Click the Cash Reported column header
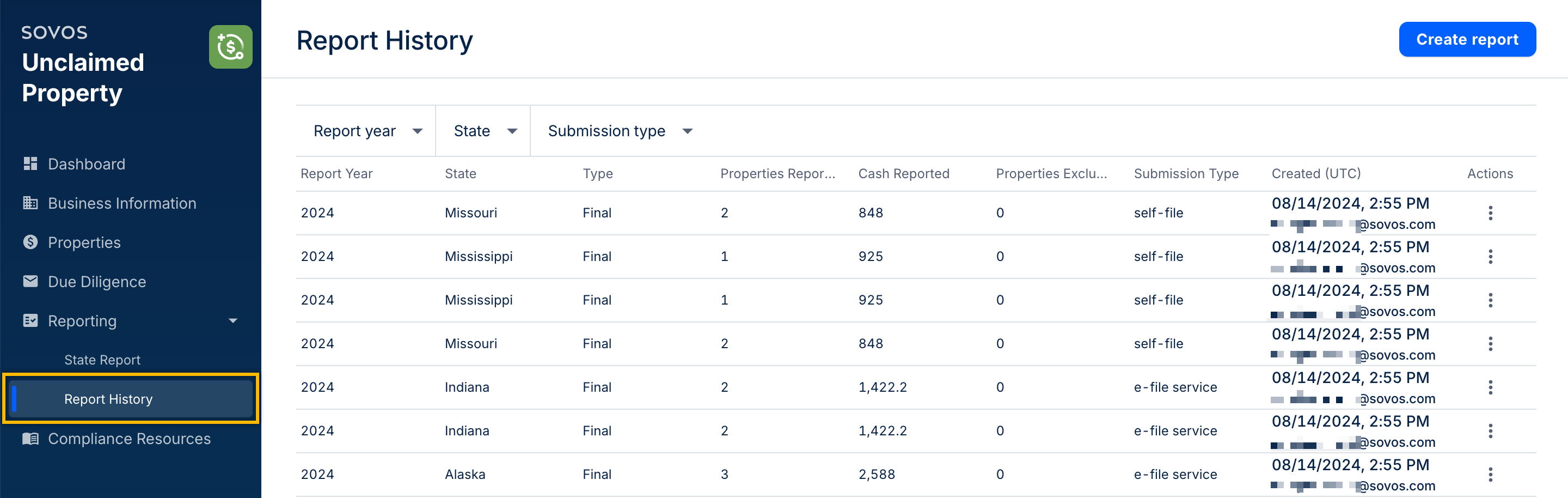Image resolution: width=1568 pixels, height=498 pixels. click(x=903, y=174)
